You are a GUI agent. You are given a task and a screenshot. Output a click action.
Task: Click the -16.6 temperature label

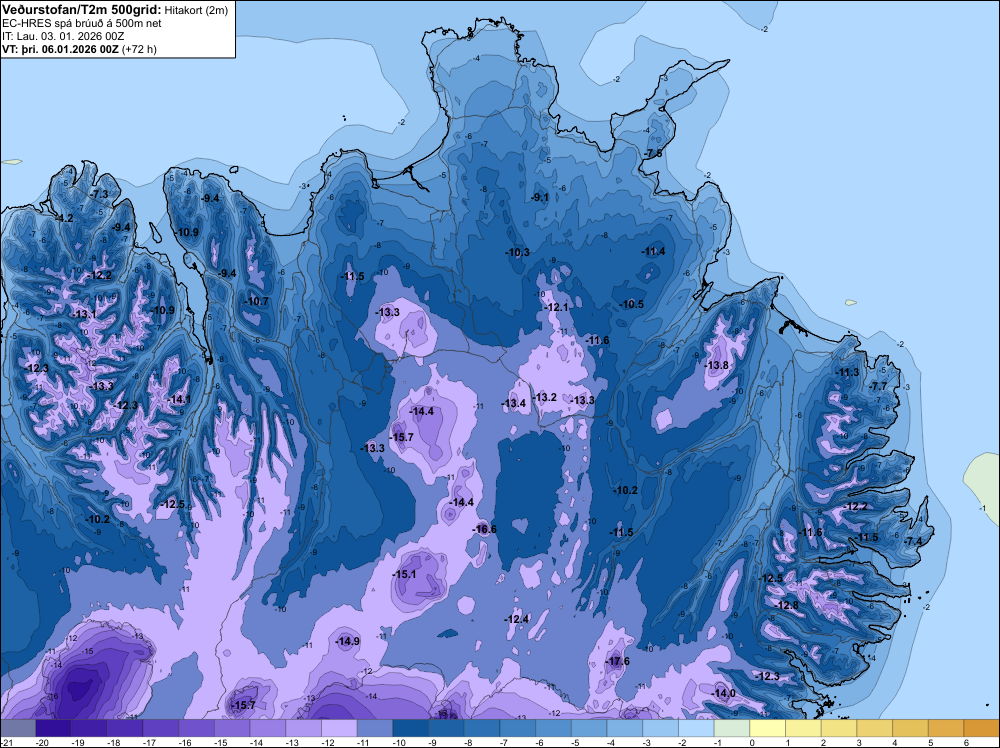pos(484,529)
